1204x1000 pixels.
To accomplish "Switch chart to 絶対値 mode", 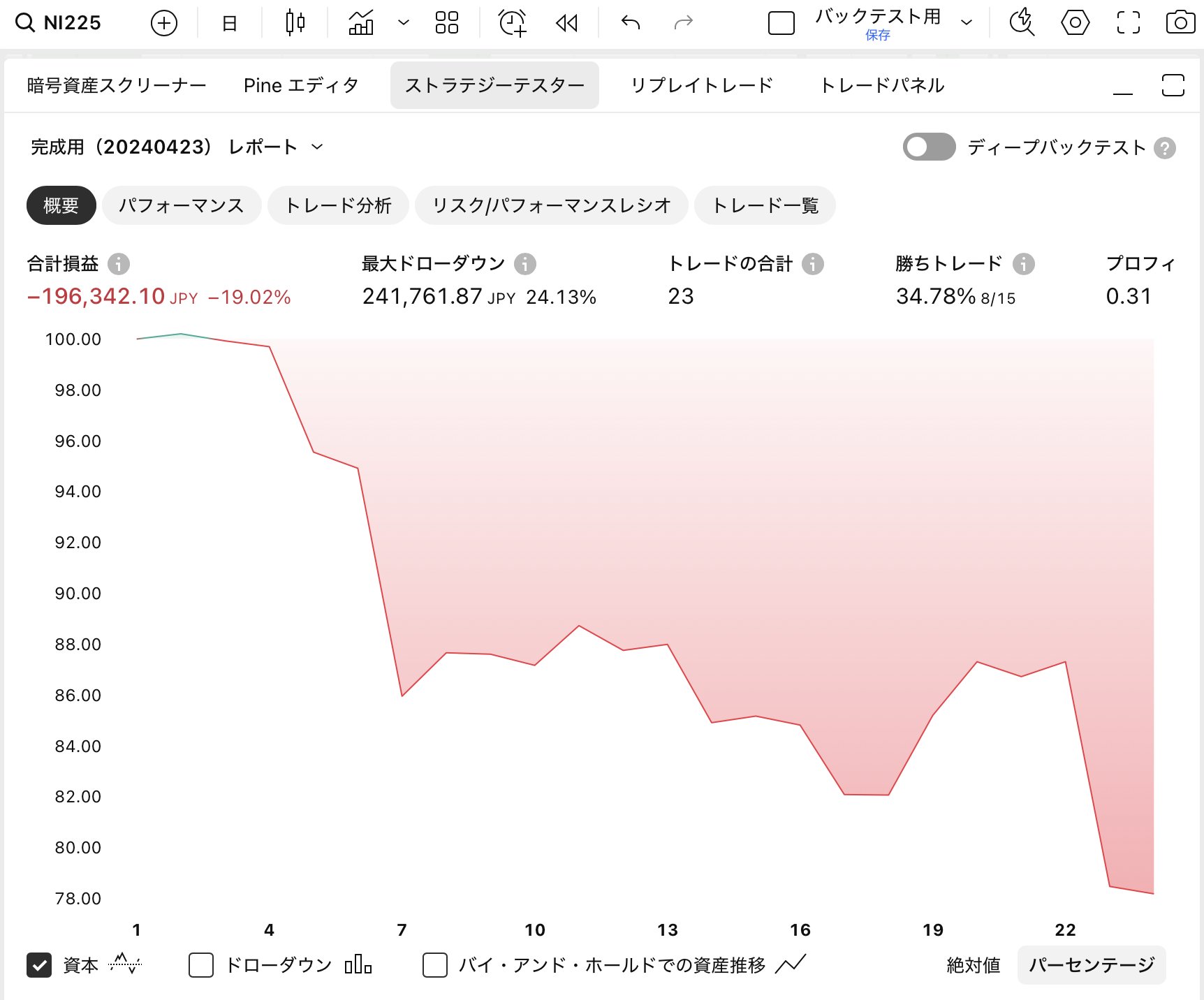I will click(973, 965).
